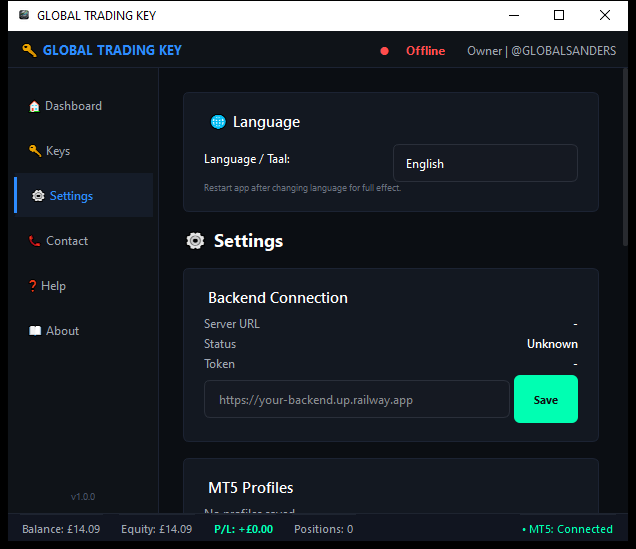Open the Contact page
This screenshot has height=549, width=636.
pyautogui.click(x=84, y=241)
